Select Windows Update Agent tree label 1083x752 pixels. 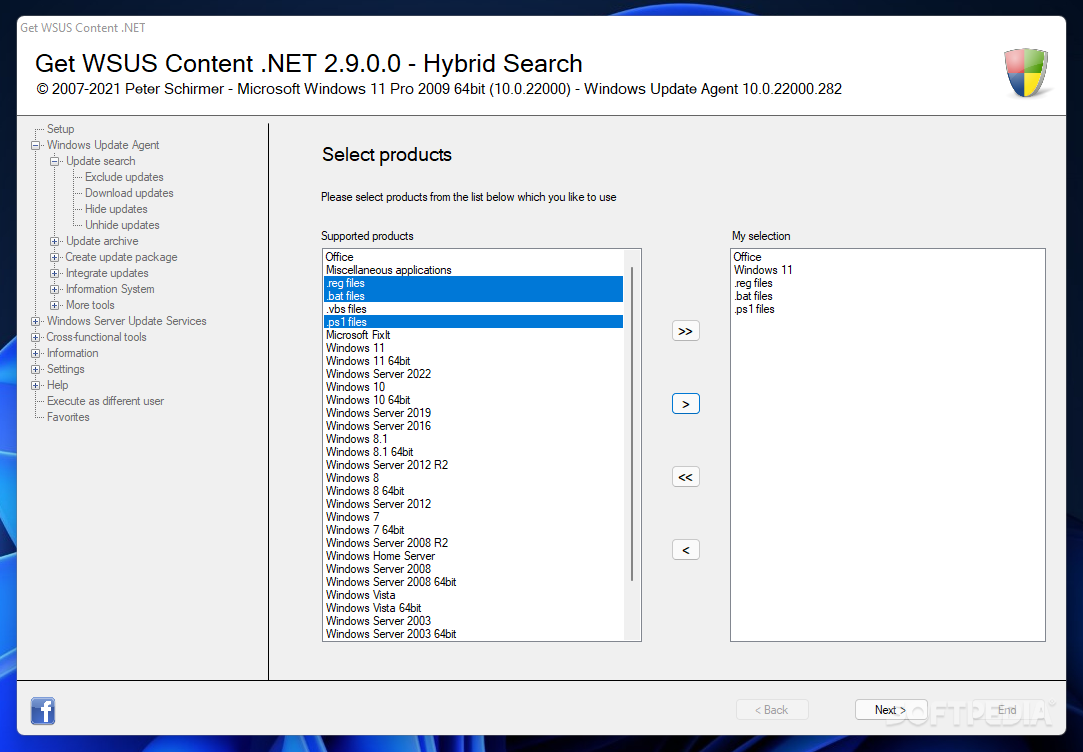pos(103,145)
